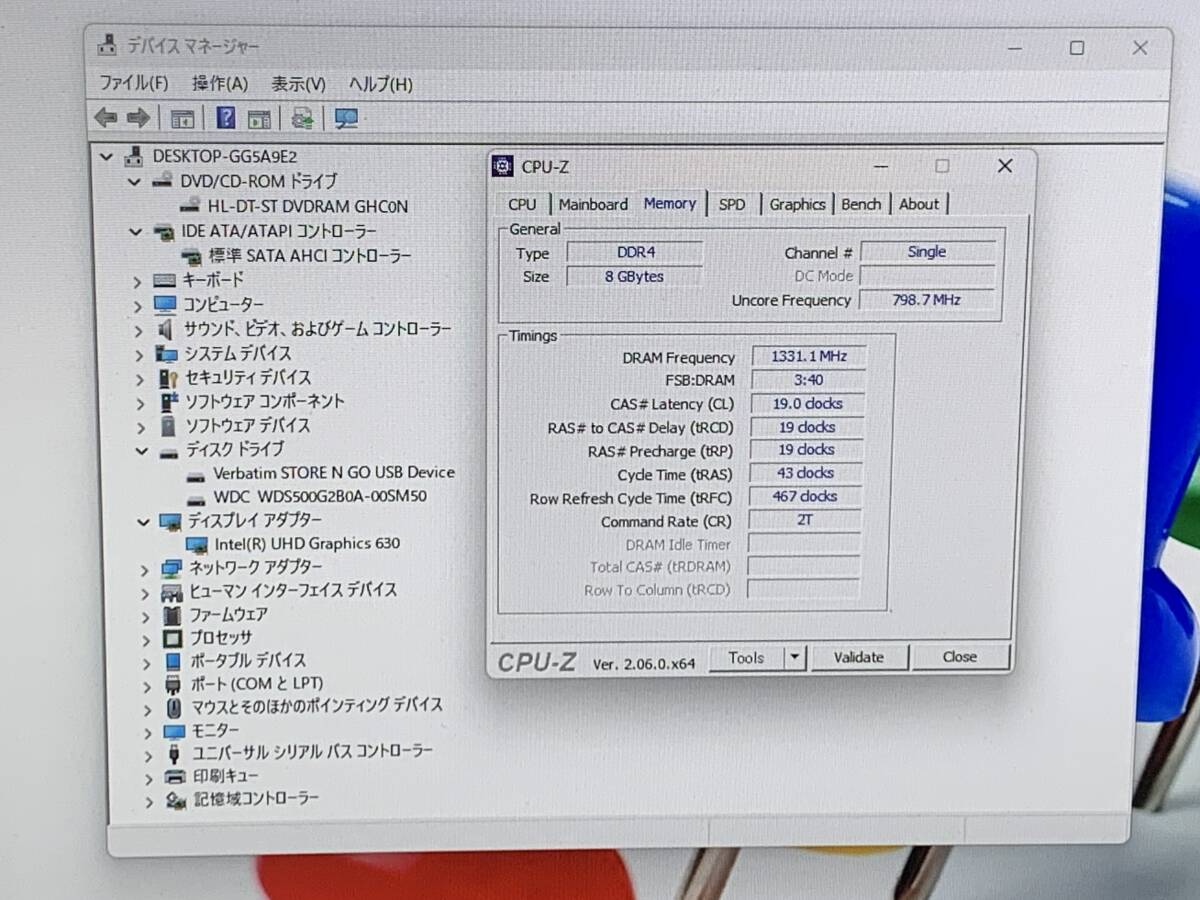Viewport: 1200px width, 900px height.
Task: Expand the キーボード category
Action: pyautogui.click(x=138, y=281)
